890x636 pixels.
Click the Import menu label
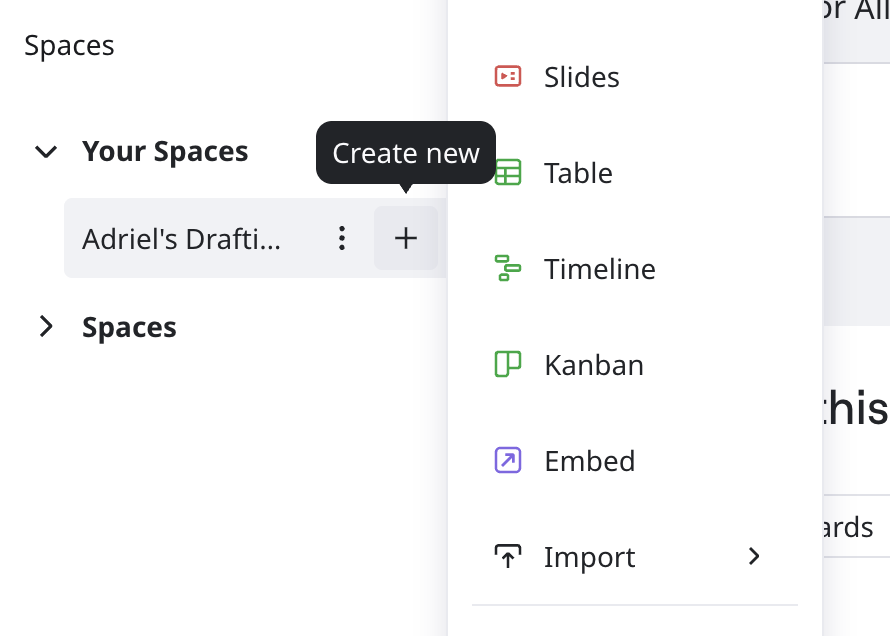pos(589,557)
